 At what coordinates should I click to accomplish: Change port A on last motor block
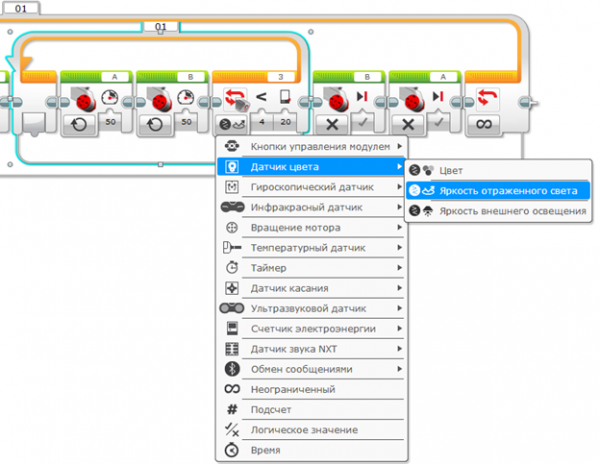(x=443, y=77)
